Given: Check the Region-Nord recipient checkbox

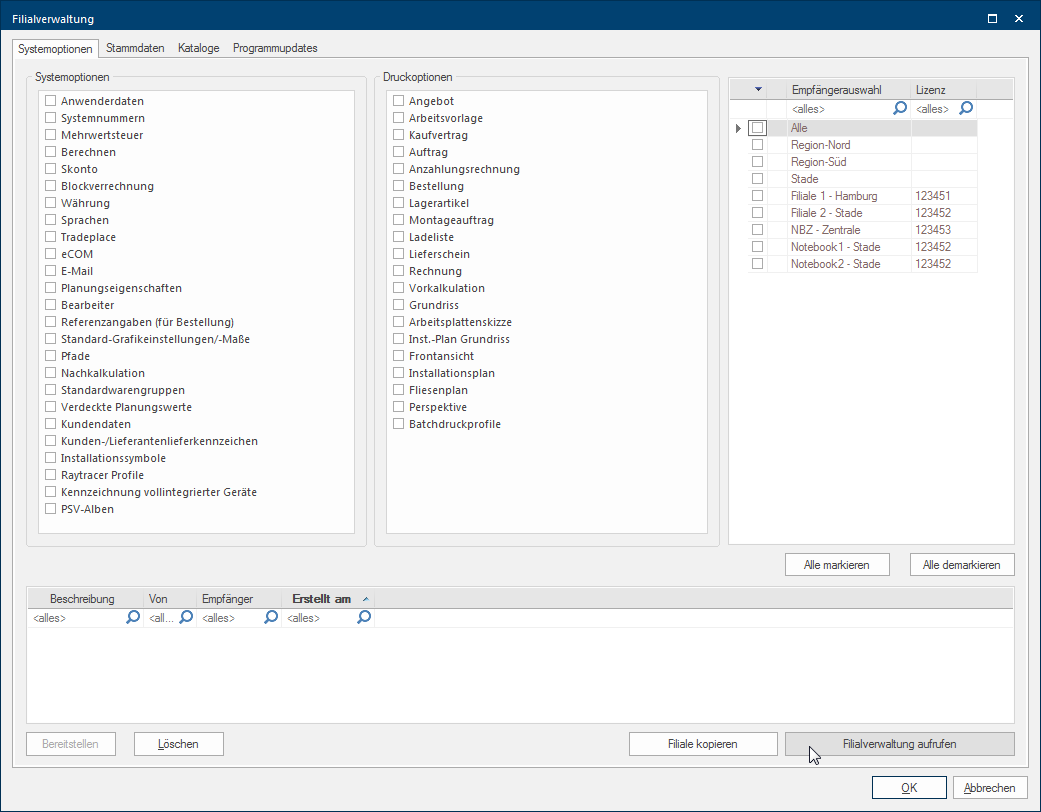Looking at the screenshot, I should click(x=757, y=145).
